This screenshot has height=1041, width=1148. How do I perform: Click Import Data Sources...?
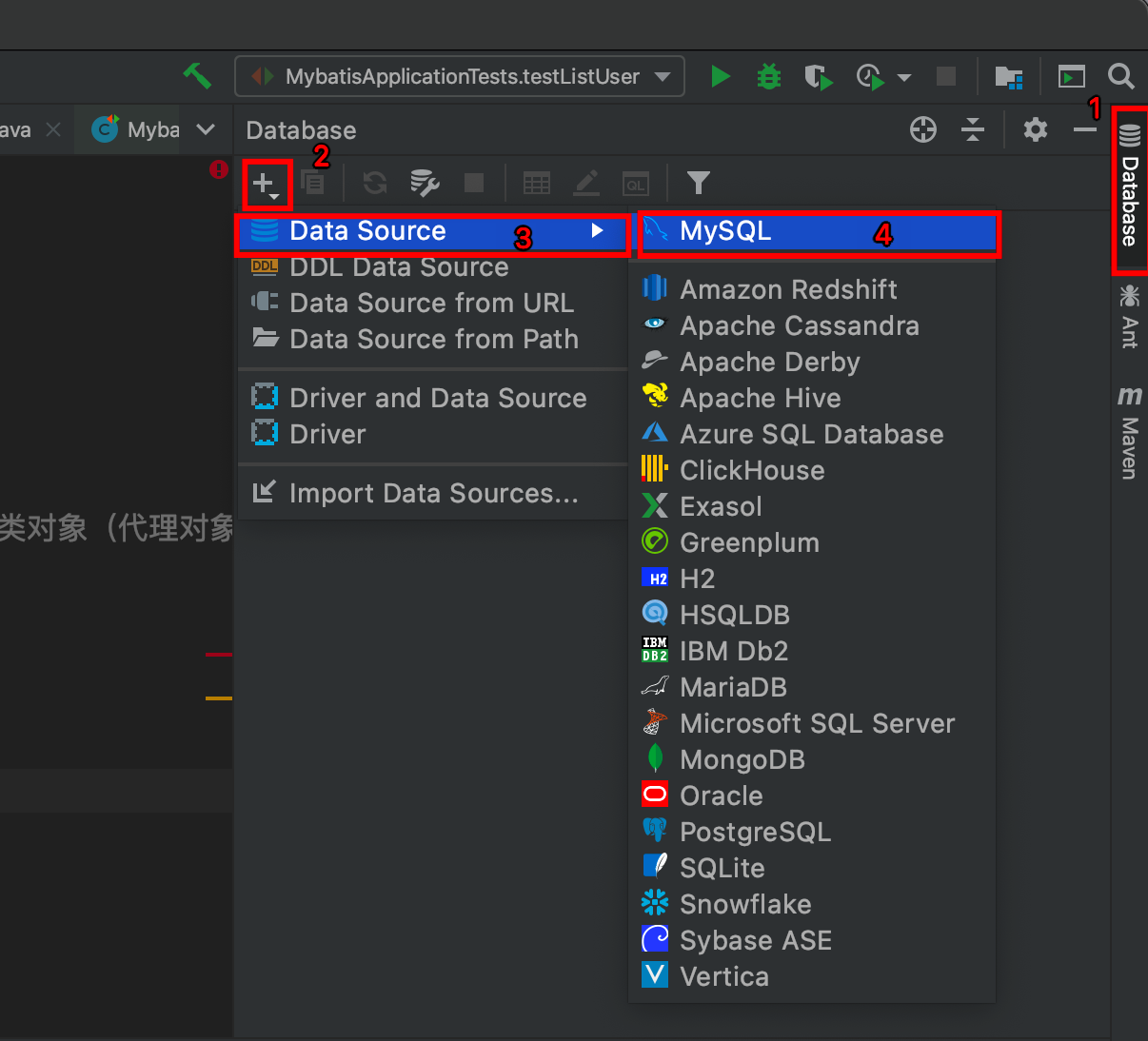[x=433, y=494]
